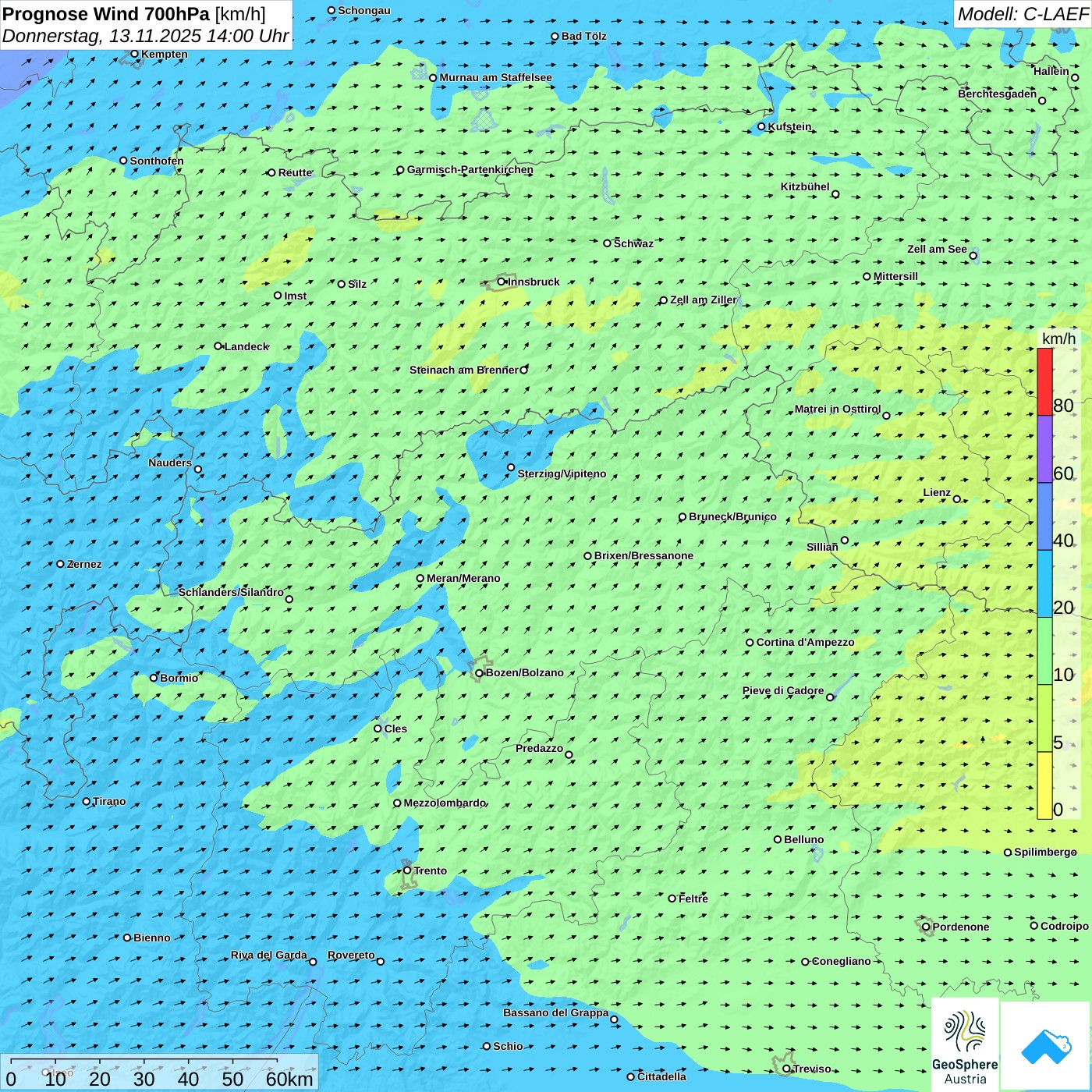Click the Kufstein city marker
Screen dimensions: 1092x1092
(761, 126)
